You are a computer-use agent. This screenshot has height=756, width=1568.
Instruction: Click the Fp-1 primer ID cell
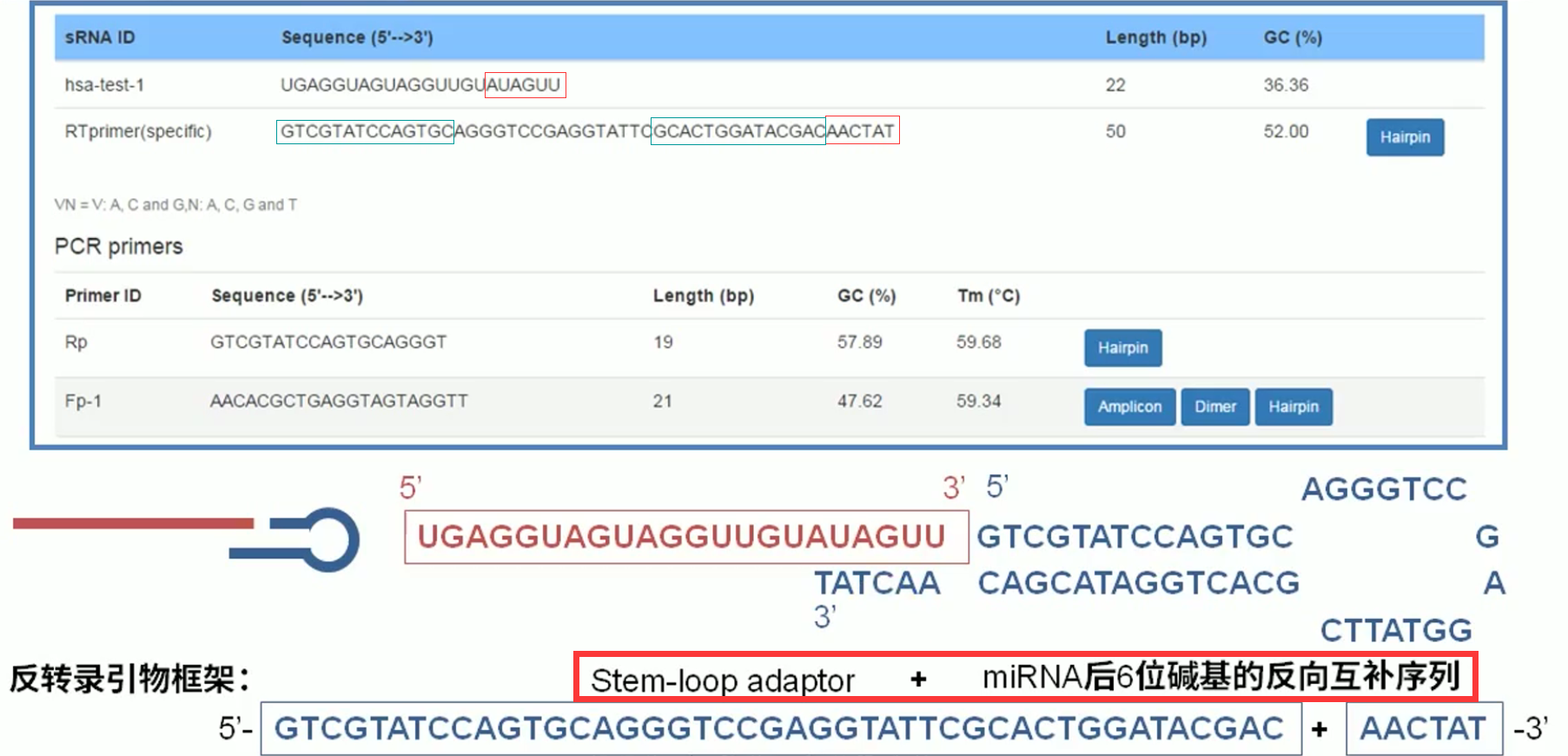tap(83, 401)
